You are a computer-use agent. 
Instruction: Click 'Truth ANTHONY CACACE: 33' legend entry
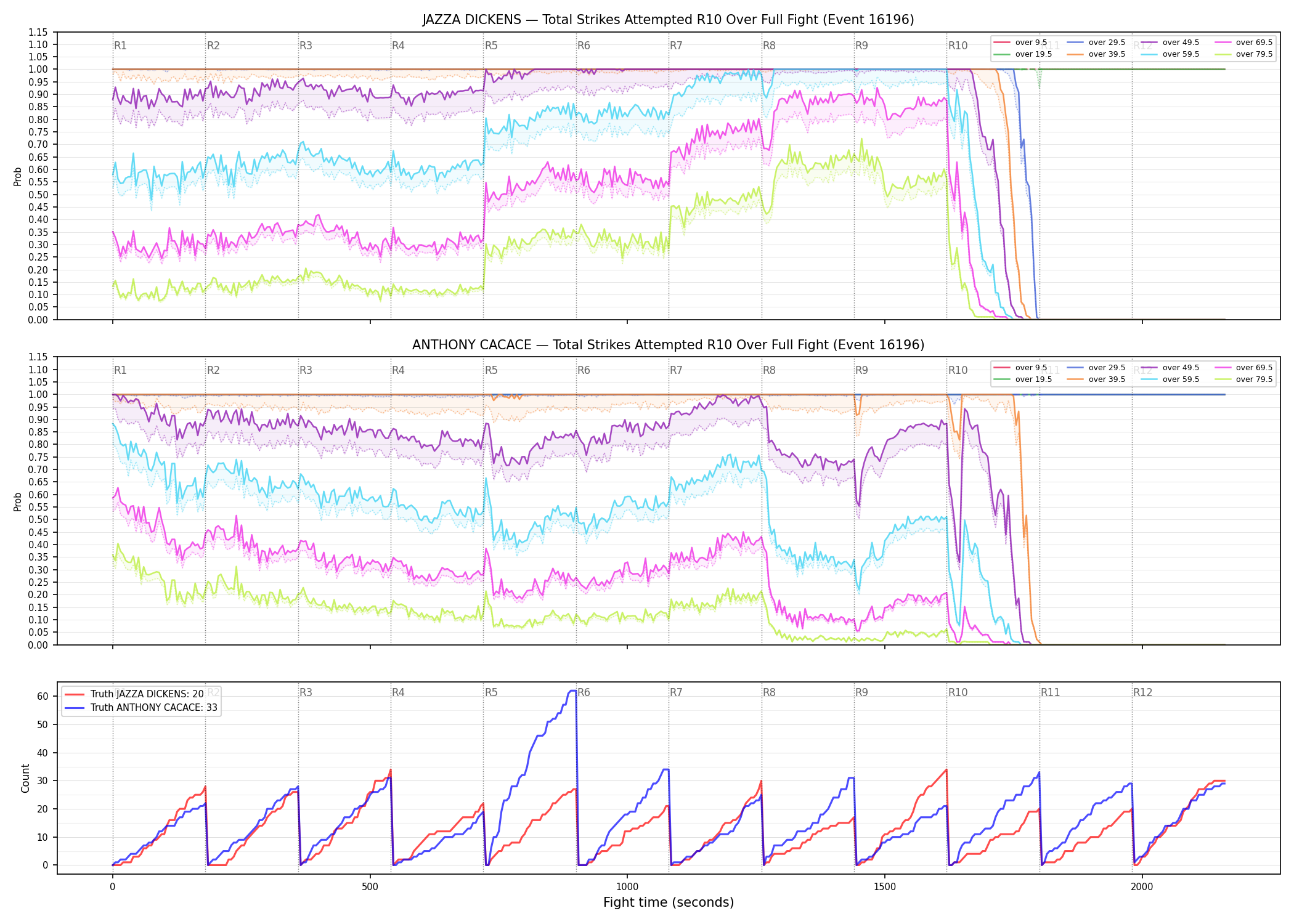[x=140, y=708]
